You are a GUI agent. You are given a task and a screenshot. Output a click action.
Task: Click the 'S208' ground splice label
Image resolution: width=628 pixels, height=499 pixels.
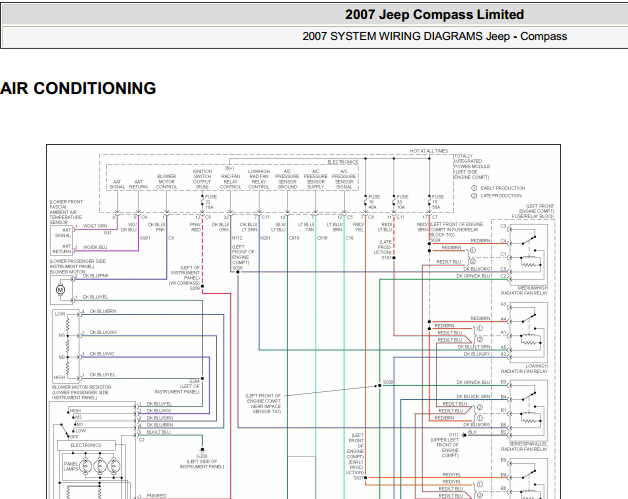tap(202, 456)
